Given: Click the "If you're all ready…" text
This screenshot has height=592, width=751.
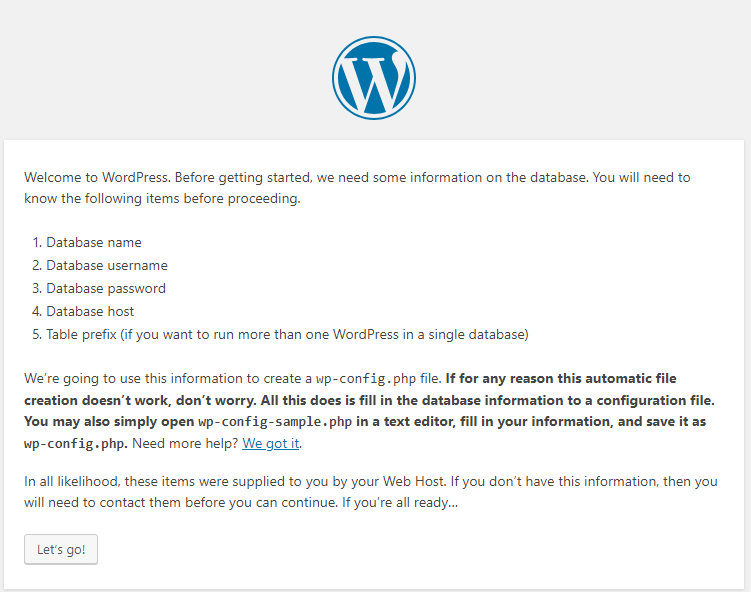Looking at the screenshot, I should [x=400, y=503].
